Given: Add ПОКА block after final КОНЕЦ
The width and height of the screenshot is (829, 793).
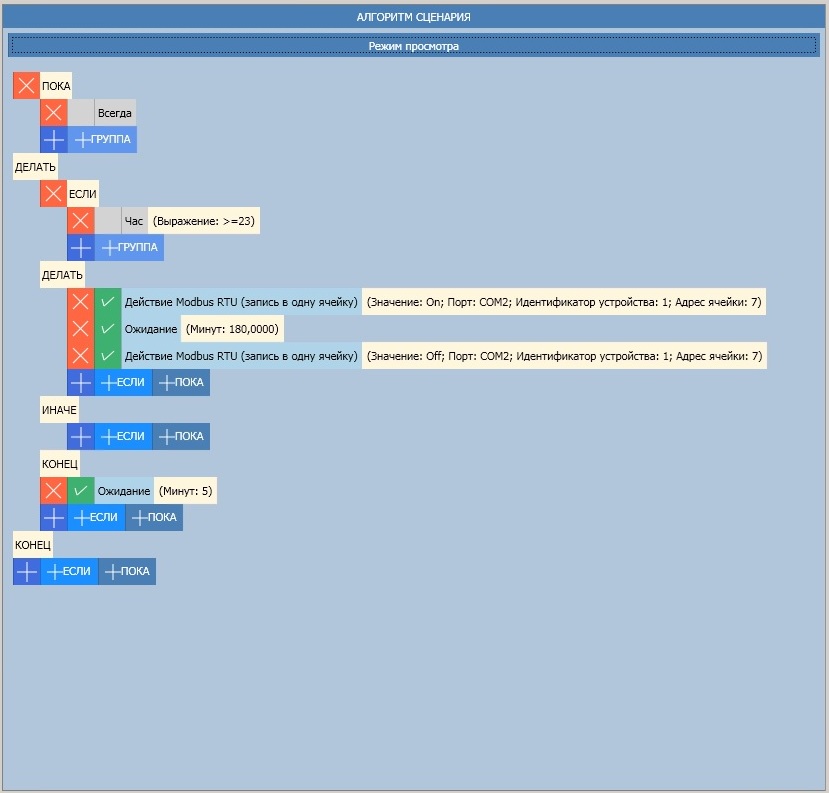Looking at the screenshot, I should [x=127, y=571].
